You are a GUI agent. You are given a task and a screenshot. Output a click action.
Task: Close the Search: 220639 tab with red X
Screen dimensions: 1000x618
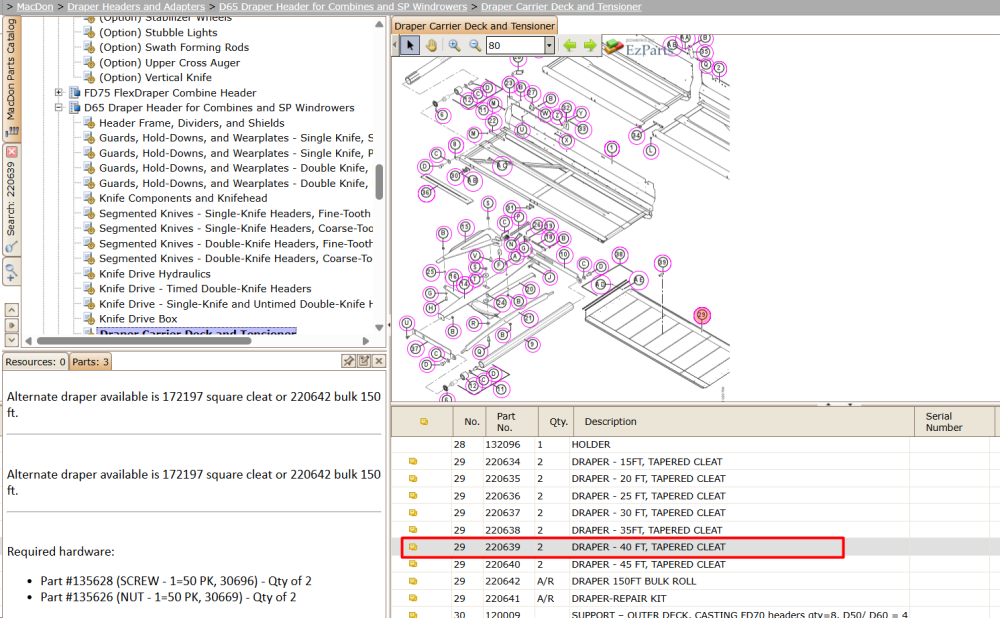pos(11,152)
